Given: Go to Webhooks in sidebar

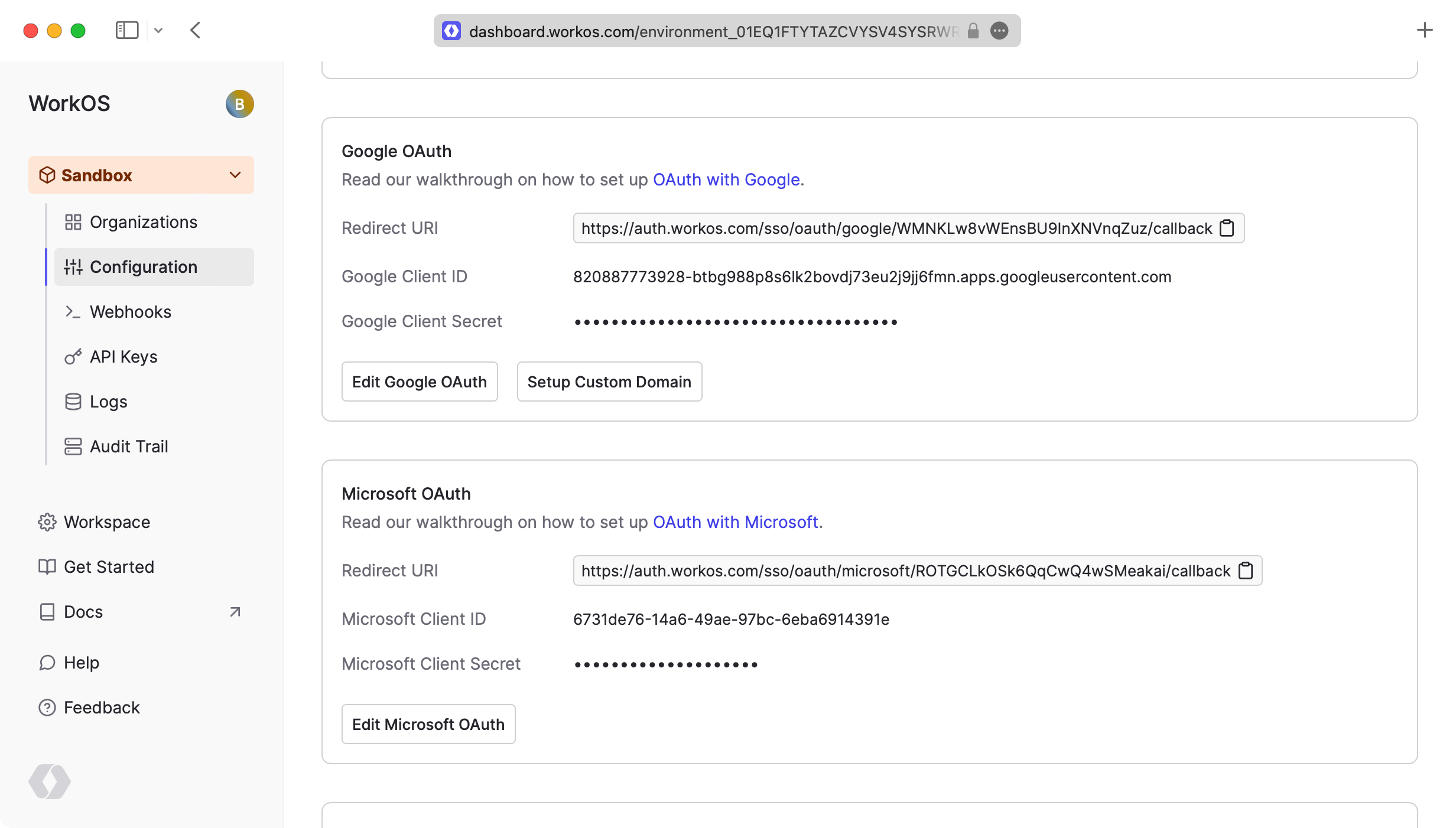Looking at the screenshot, I should click(130, 312).
